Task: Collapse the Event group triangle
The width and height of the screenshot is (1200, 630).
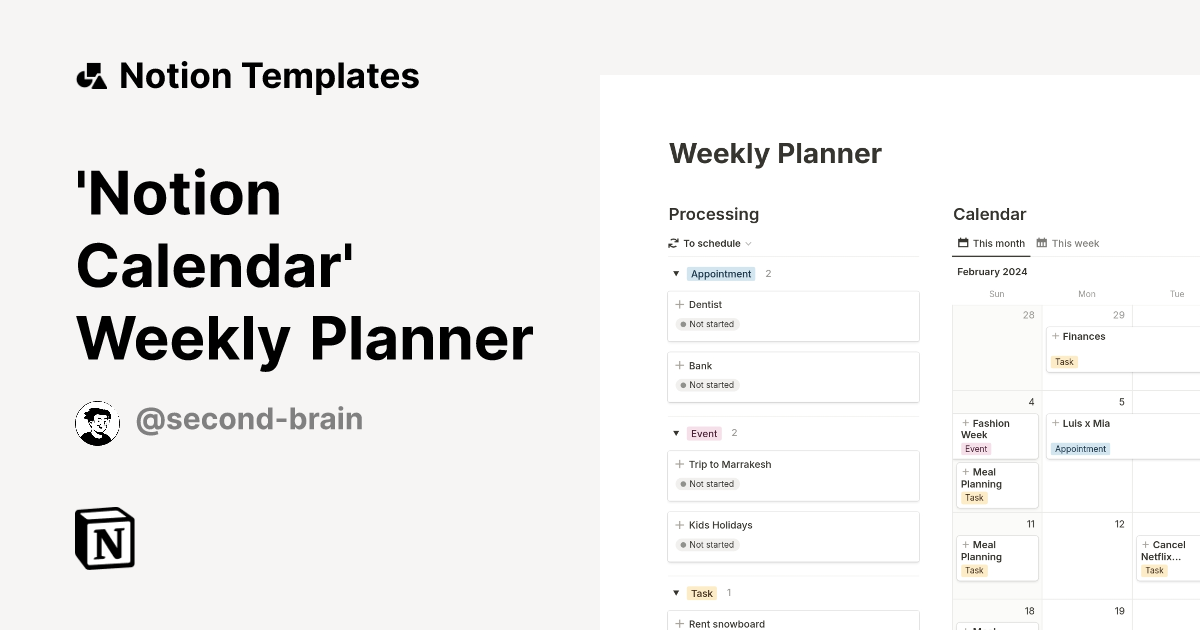Action: pyautogui.click(x=676, y=433)
